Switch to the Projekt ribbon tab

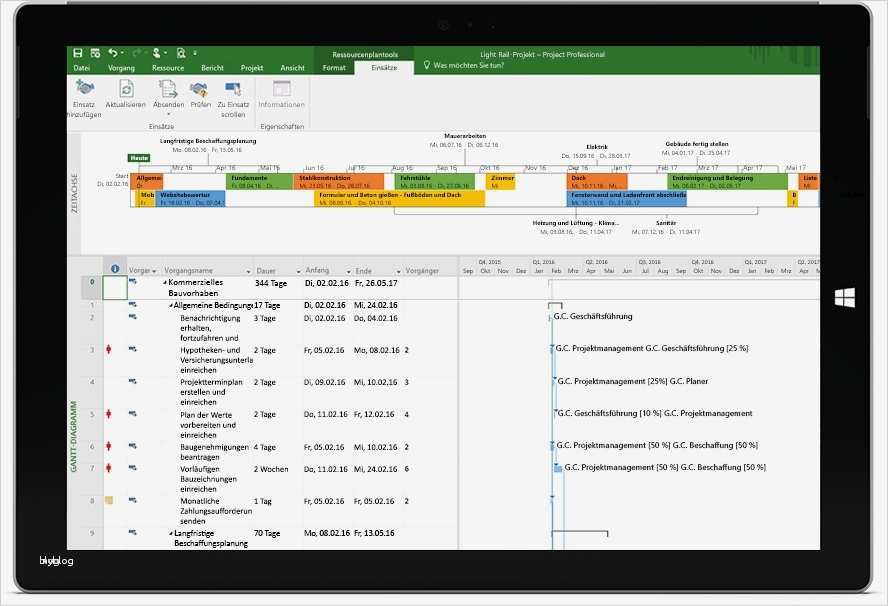click(x=252, y=68)
